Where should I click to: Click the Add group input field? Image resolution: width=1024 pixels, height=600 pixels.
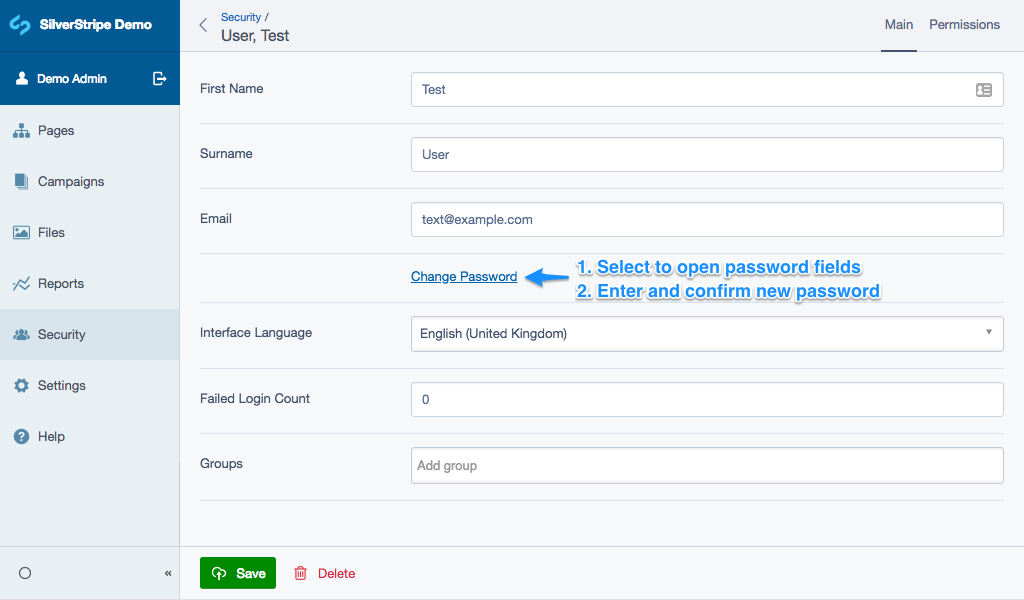pos(707,465)
